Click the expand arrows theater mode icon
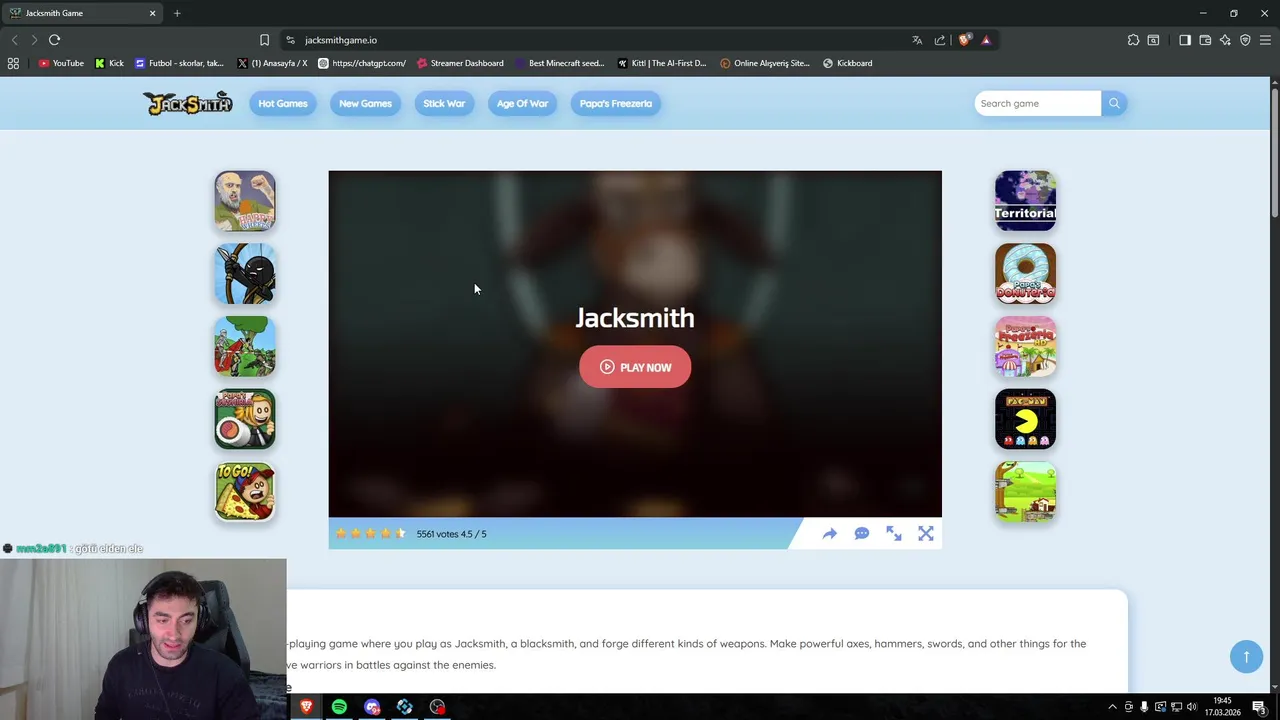This screenshot has width=1280, height=720. click(x=894, y=534)
